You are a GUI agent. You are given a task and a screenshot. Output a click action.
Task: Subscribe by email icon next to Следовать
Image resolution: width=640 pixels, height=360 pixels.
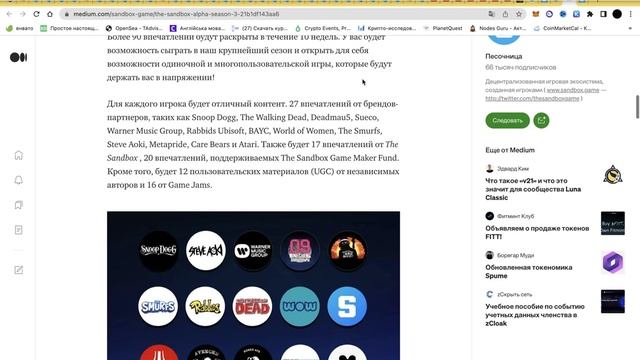click(x=541, y=120)
